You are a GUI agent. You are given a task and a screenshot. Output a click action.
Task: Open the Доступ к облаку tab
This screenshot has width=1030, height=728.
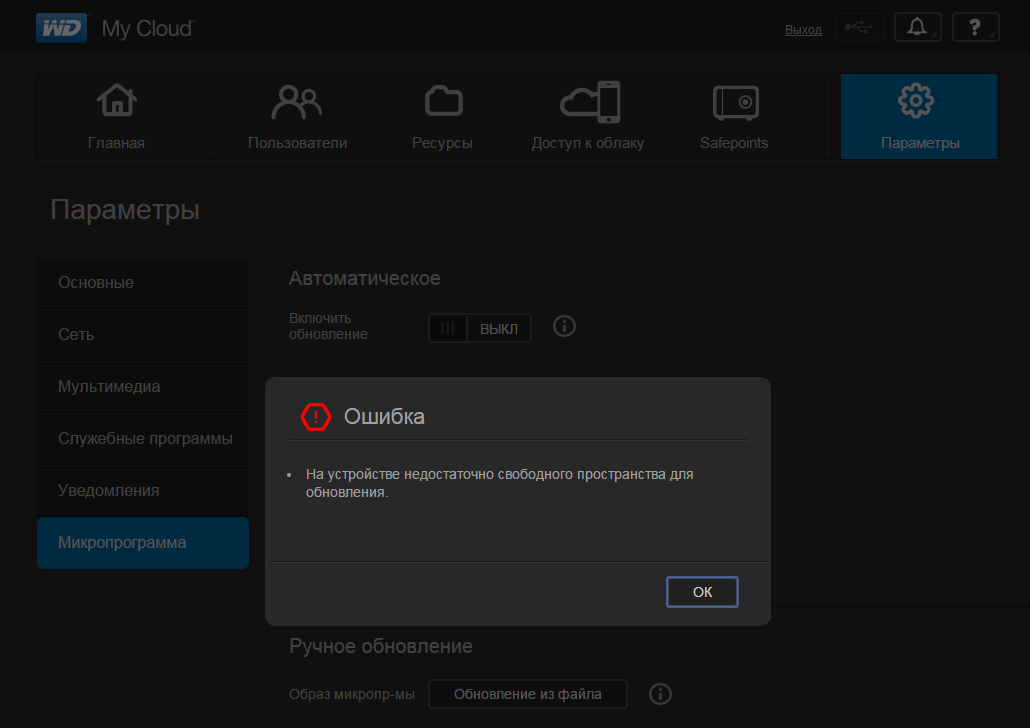pos(588,116)
